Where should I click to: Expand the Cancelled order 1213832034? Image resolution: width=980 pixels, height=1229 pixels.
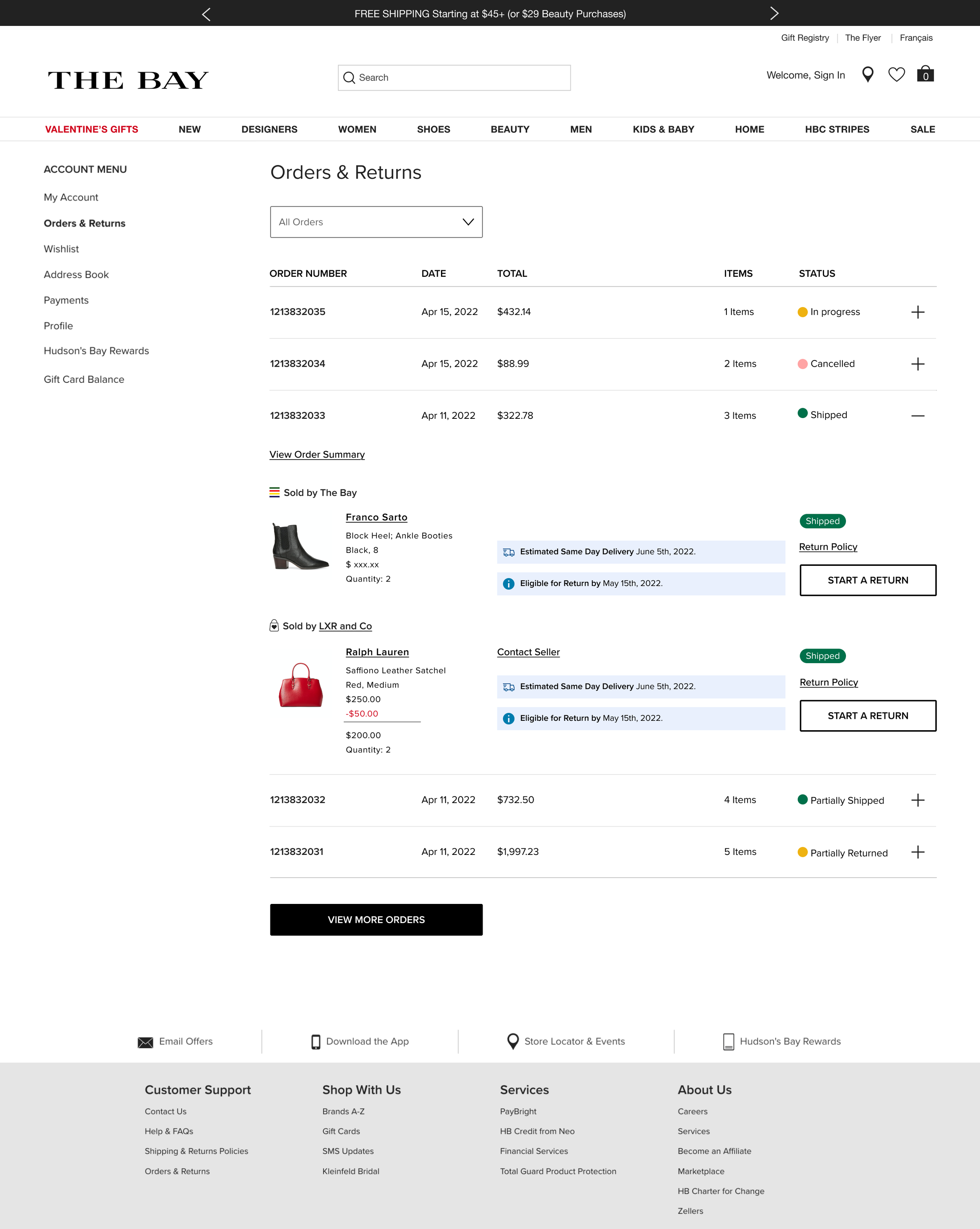click(917, 364)
